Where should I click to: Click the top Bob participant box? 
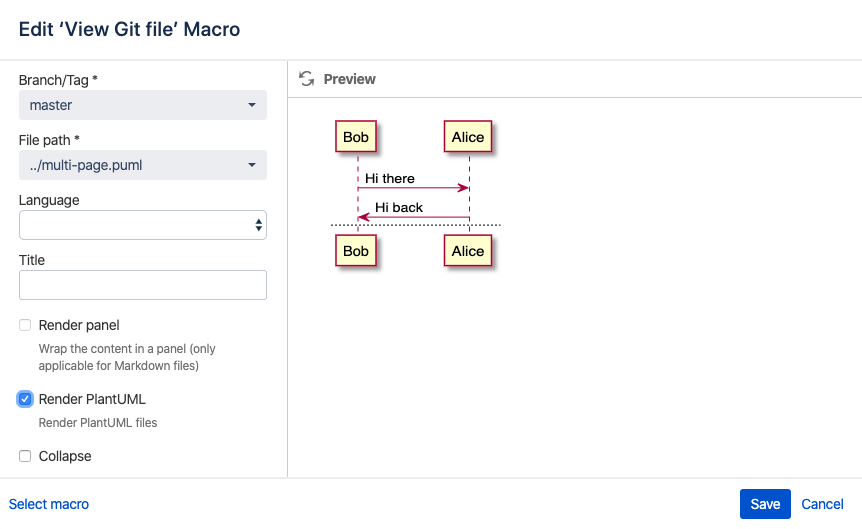point(356,137)
